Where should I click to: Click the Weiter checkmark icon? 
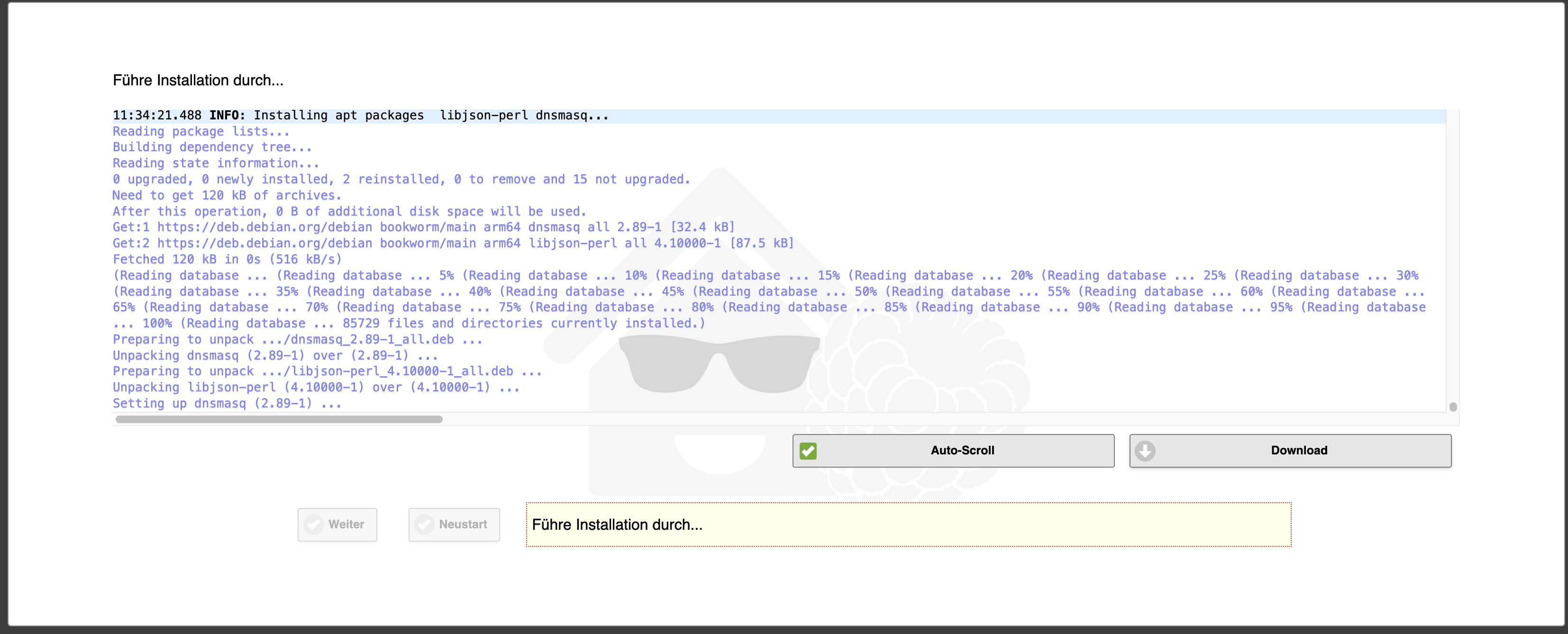(313, 525)
